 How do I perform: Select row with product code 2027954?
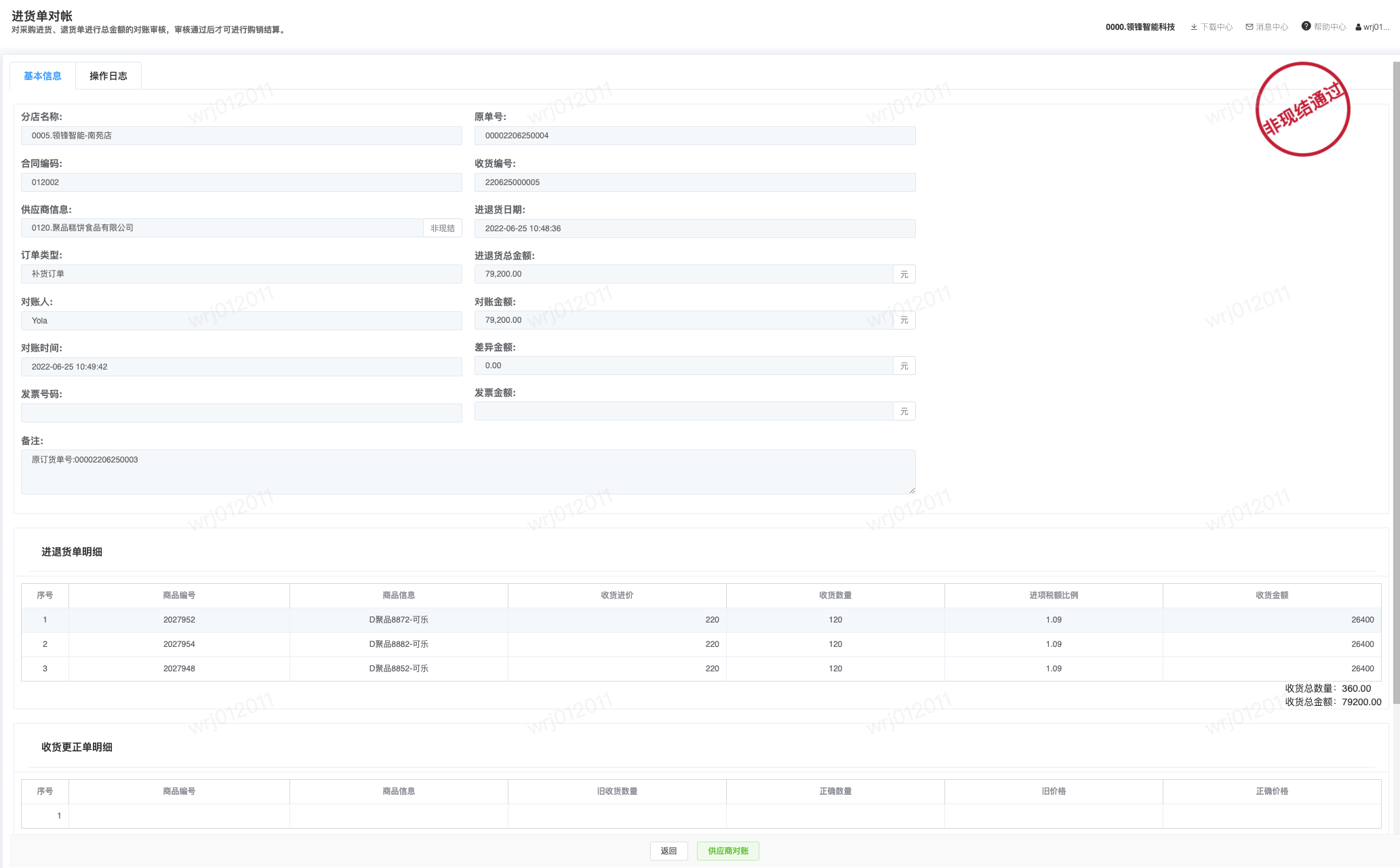coord(179,644)
